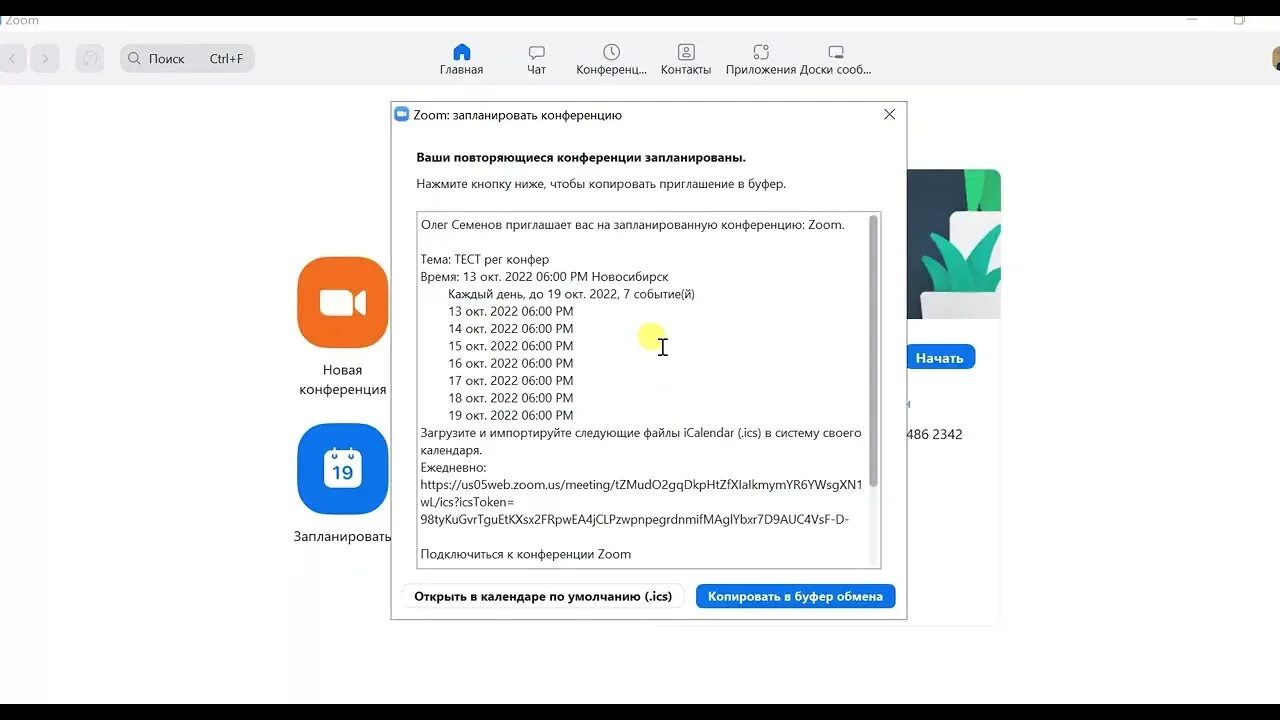Viewport: 1280px width, 720px height.
Task: Click the Запланировать label
Action: click(x=342, y=536)
